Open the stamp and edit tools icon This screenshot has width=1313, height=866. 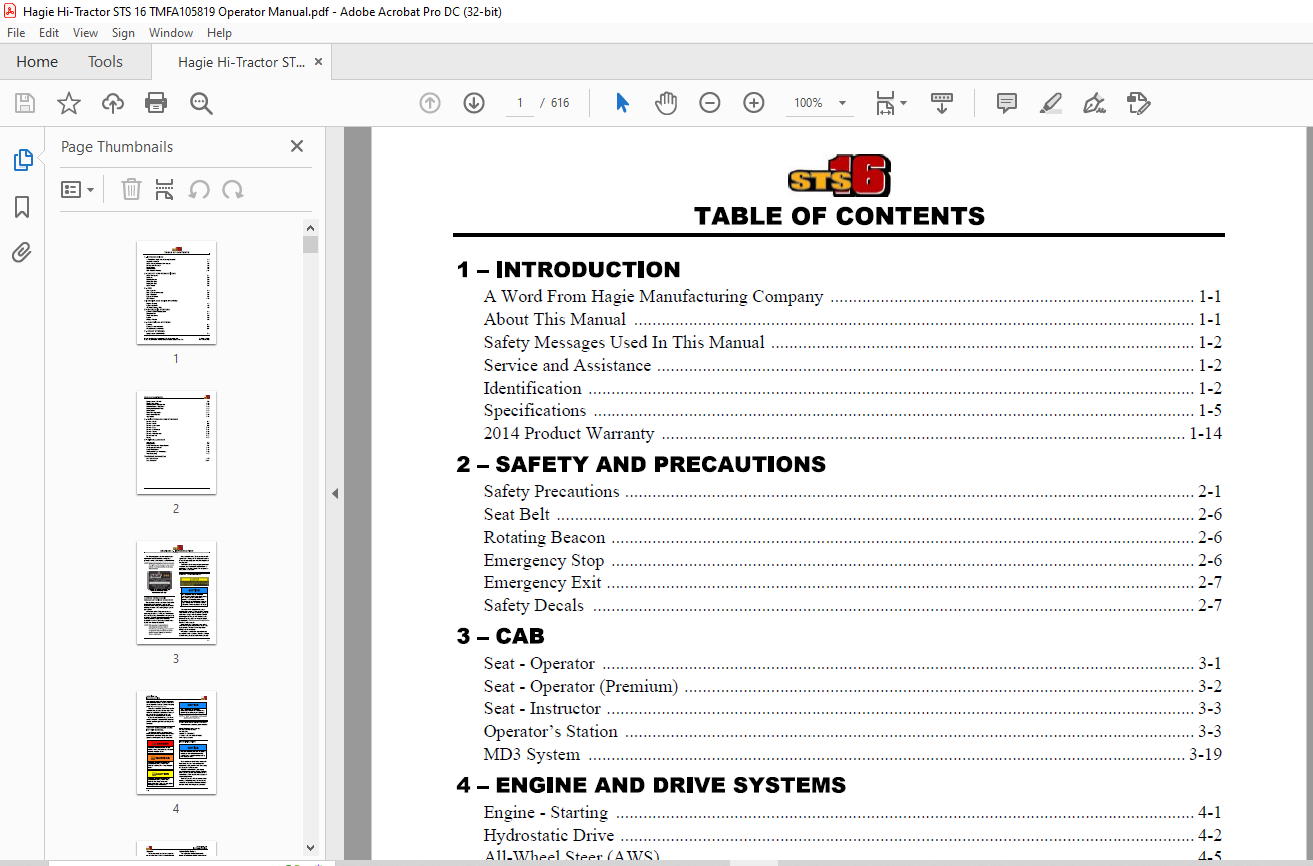tap(1138, 103)
